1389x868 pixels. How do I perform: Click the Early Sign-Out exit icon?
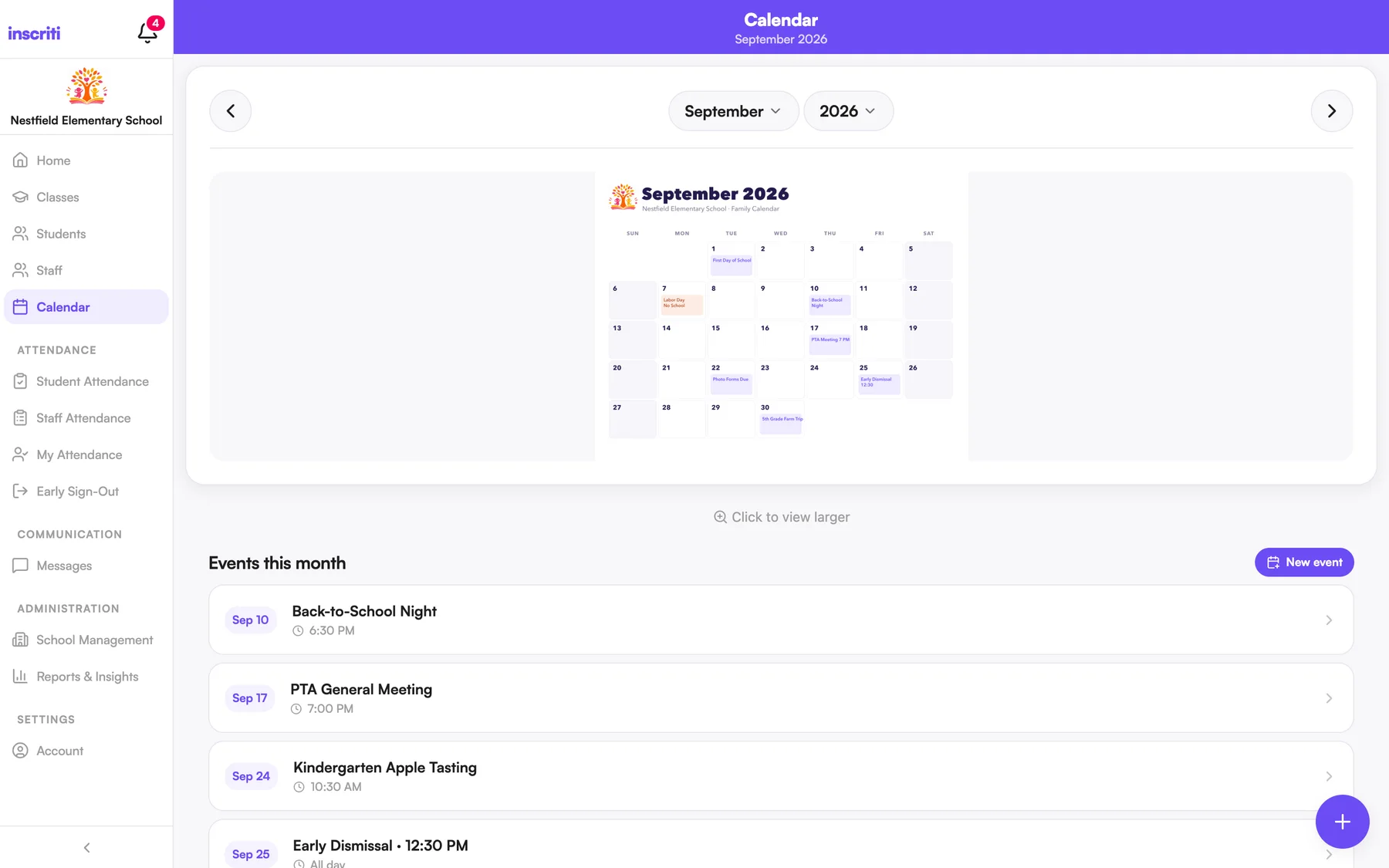coord(21,491)
